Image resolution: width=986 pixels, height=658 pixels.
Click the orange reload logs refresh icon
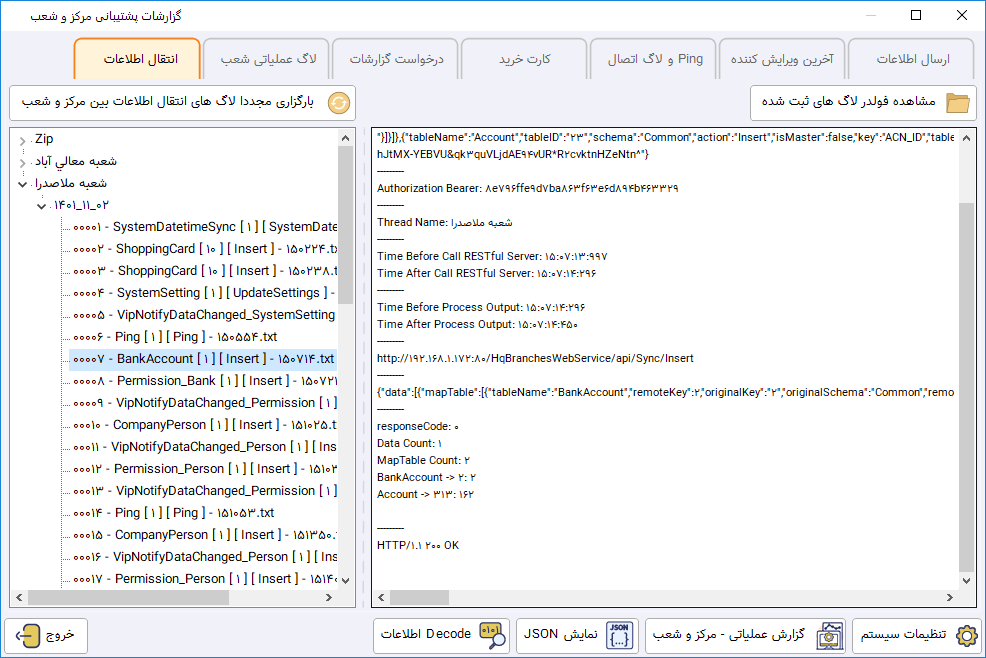tap(339, 103)
